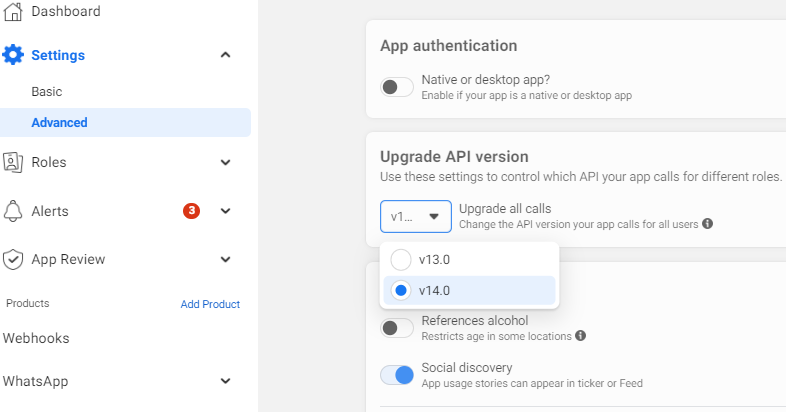Click the Dashboard home icon
This screenshot has width=786, height=412.
pos(13,12)
